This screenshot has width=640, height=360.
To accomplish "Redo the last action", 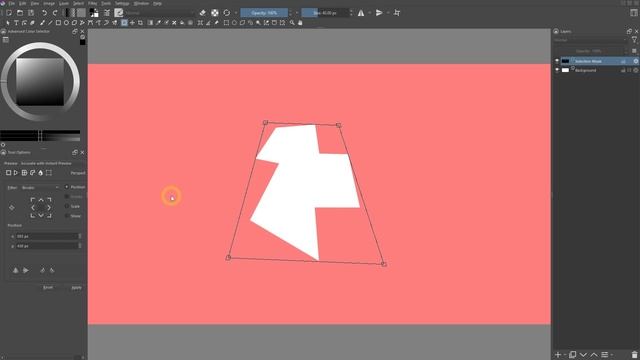I will pyautogui.click(x=55, y=13).
